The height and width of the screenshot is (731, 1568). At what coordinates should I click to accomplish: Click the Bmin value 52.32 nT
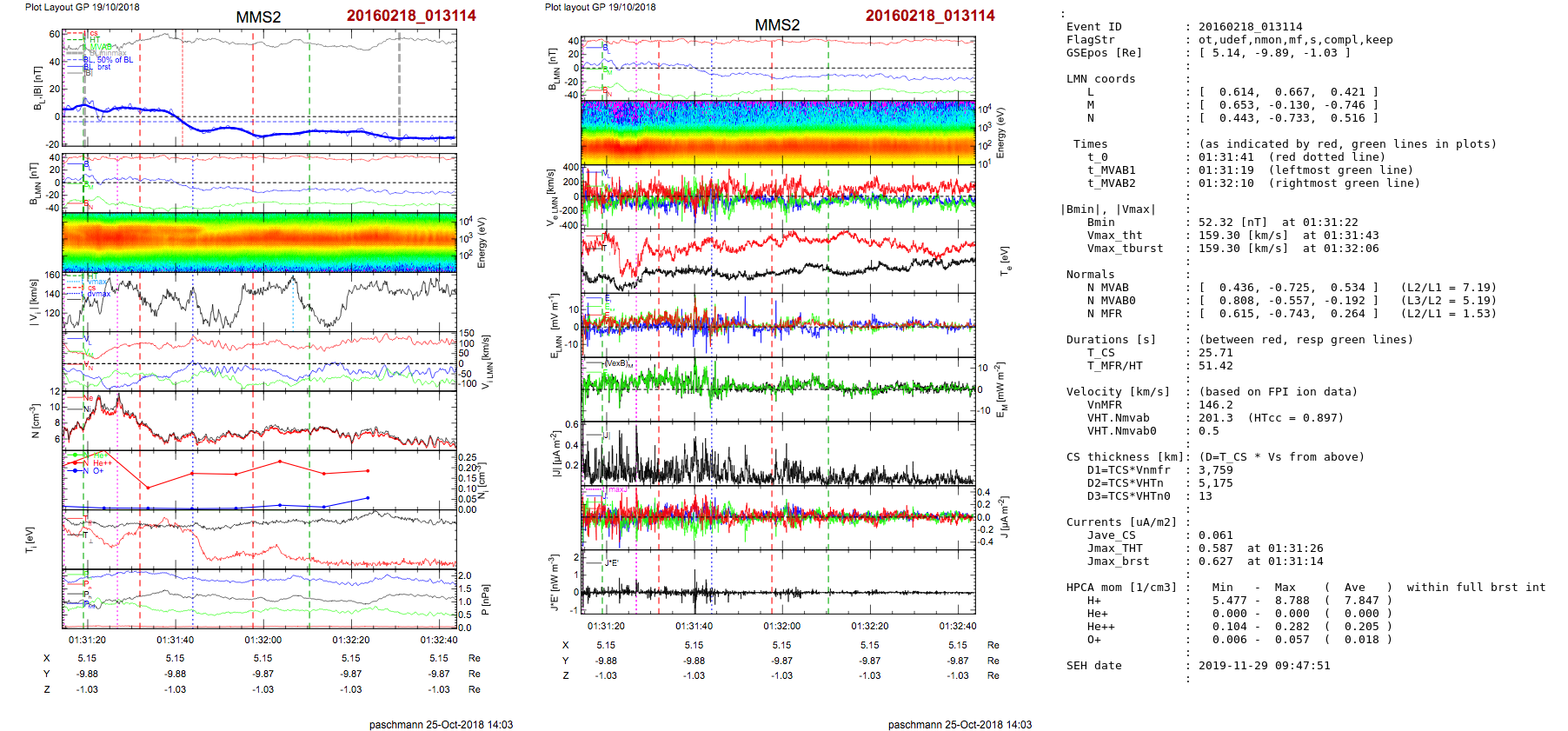(x=1230, y=223)
